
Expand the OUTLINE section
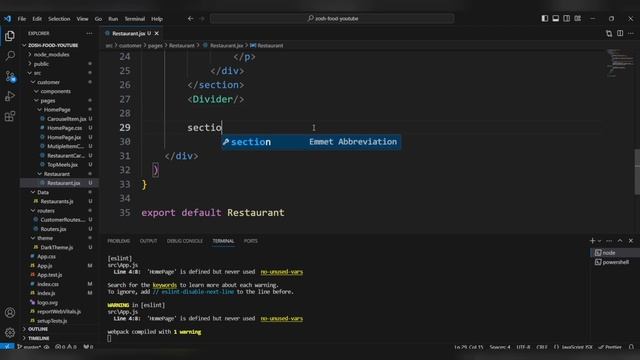[38, 329]
